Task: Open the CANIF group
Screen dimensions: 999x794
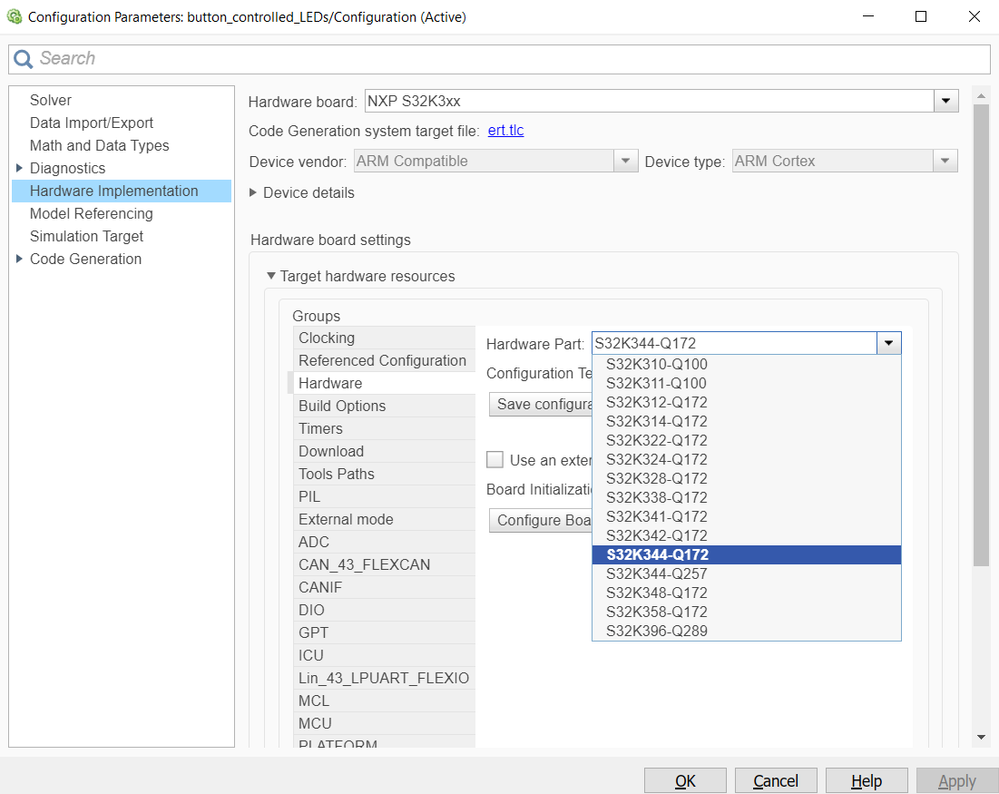Action: (x=384, y=588)
